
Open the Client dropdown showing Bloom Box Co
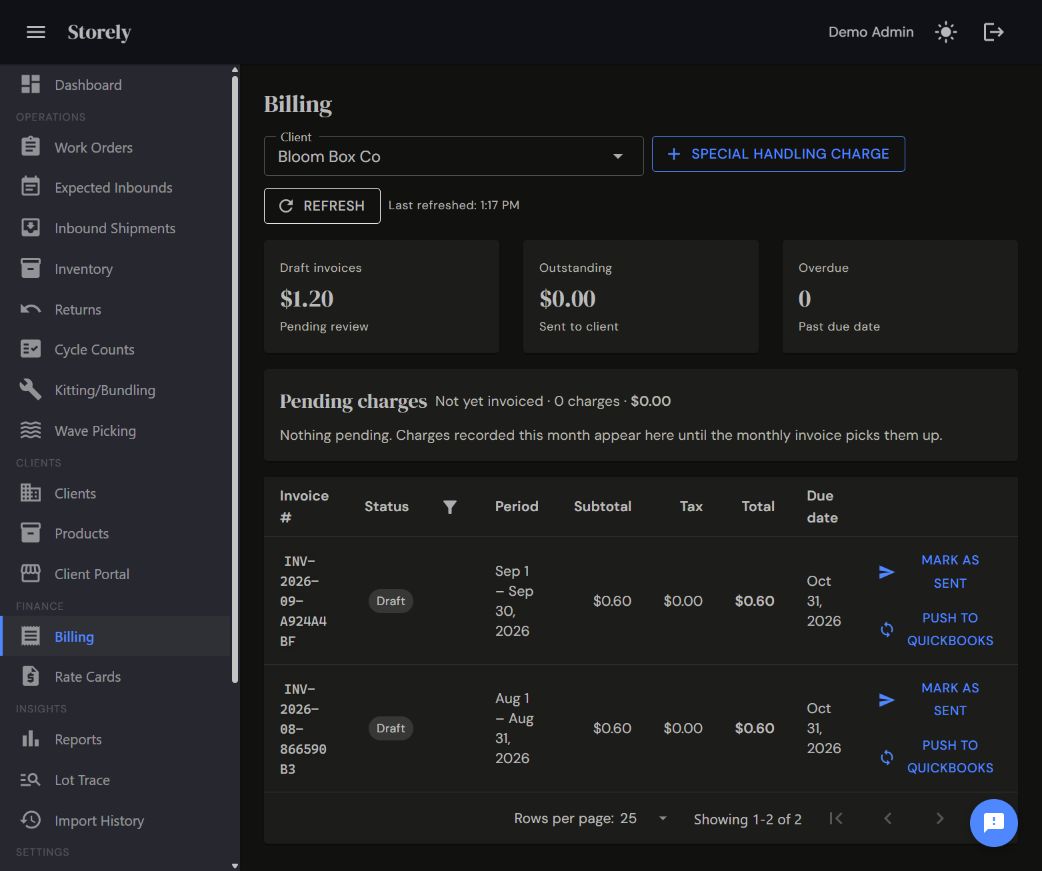(x=454, y=156)
